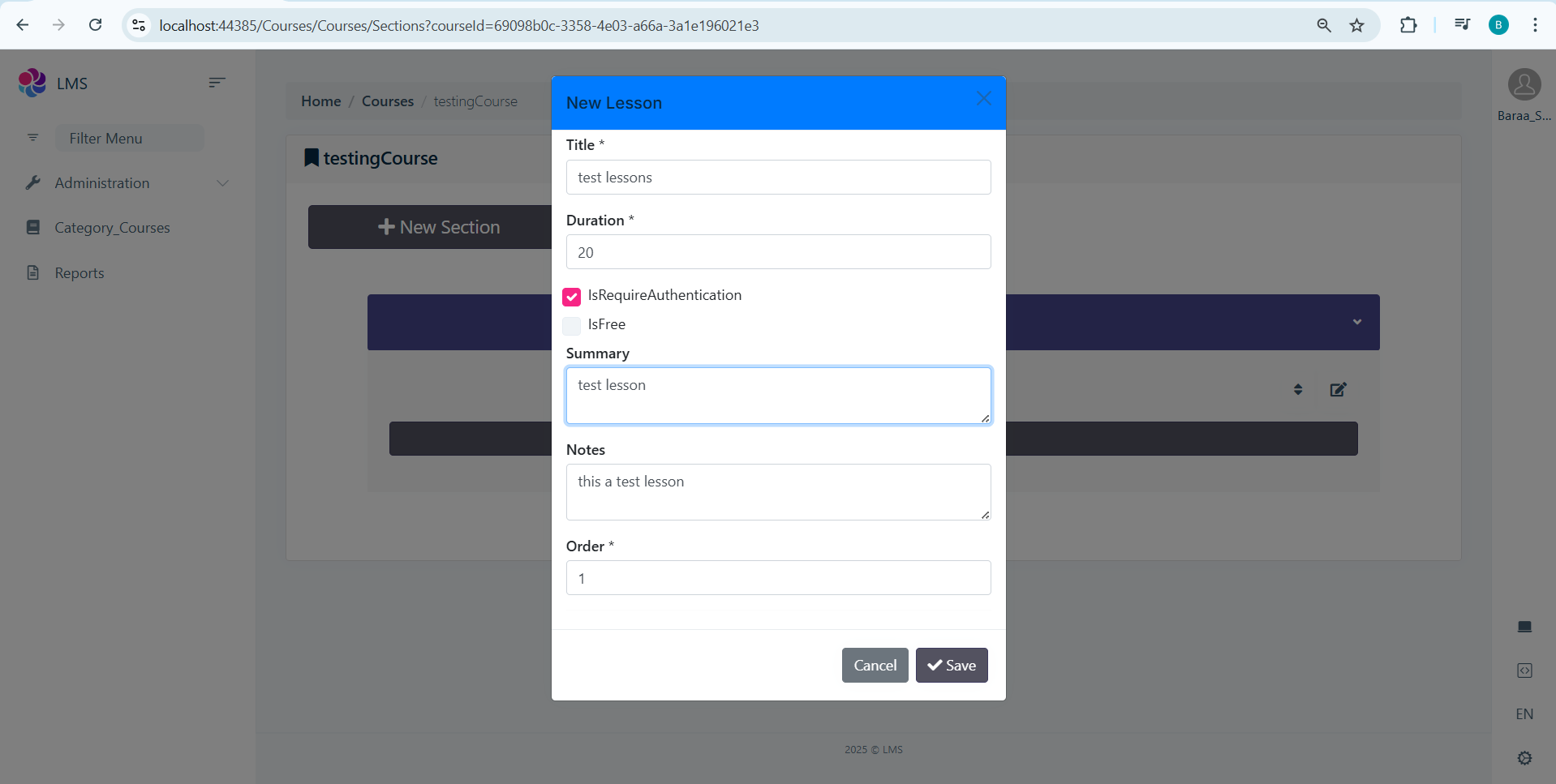Click the LMS brand text
1556x784 pixels.
(x=72, y=84)
